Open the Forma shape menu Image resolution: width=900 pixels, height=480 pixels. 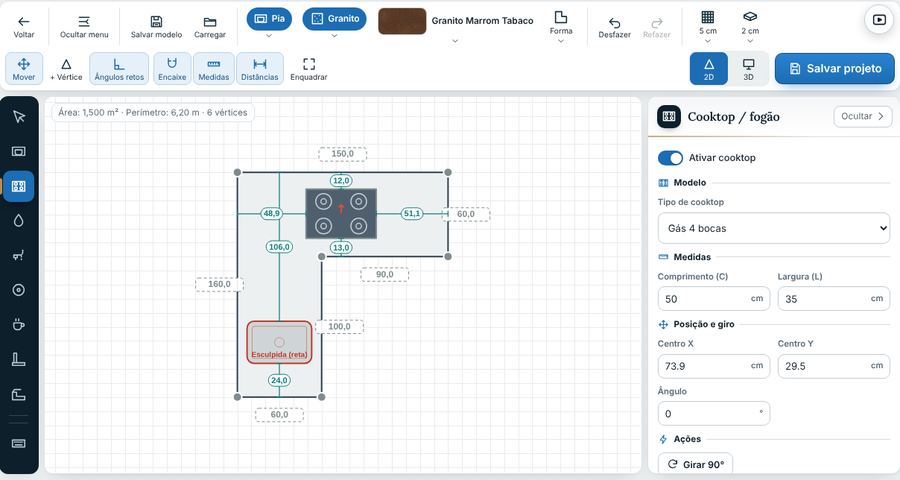click(561, 26)
